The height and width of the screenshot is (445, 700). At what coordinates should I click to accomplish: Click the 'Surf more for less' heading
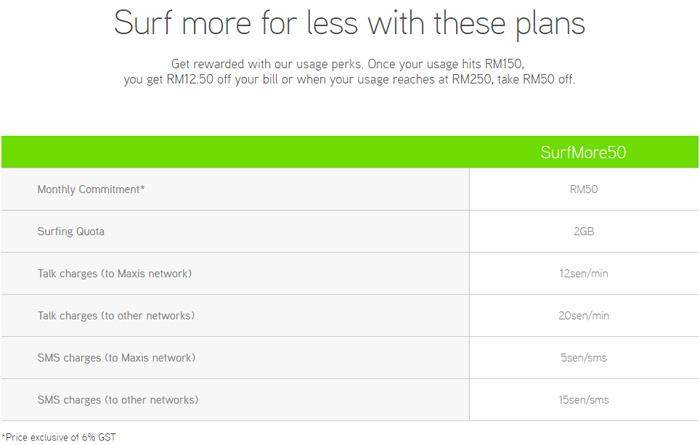coord(350,23)
